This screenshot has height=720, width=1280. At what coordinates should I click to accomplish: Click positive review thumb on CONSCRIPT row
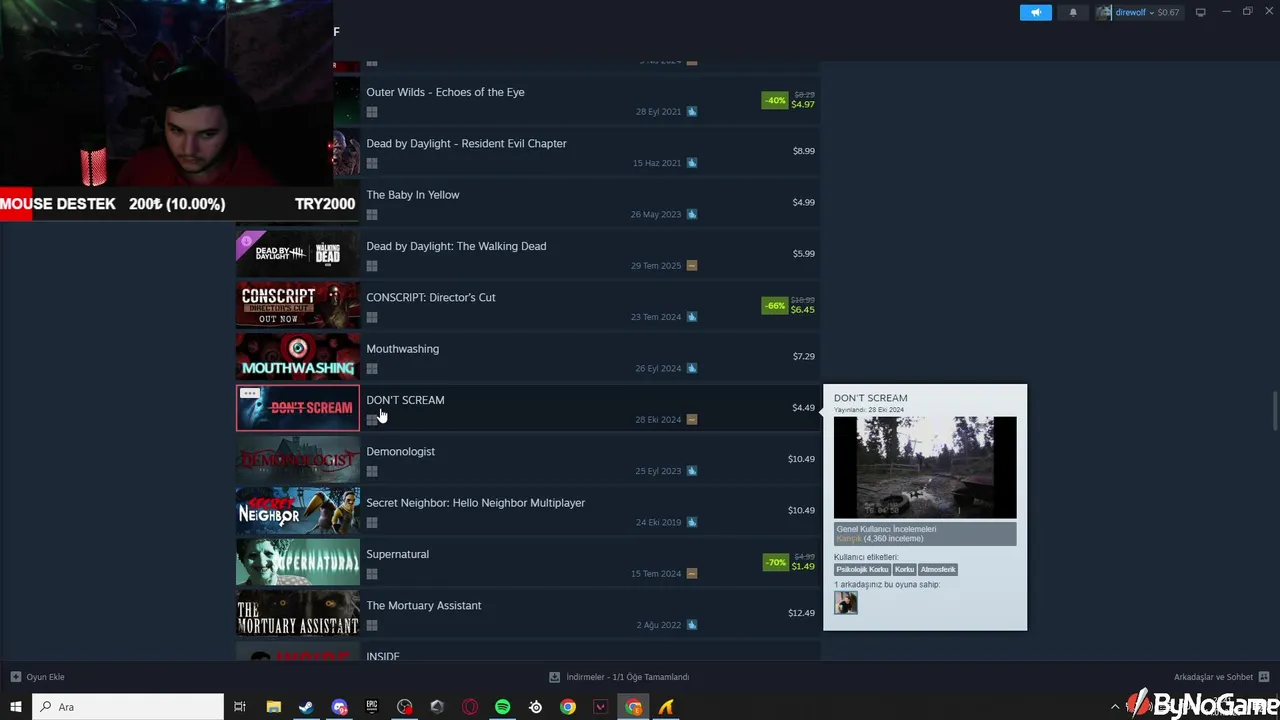pos(692,317)
